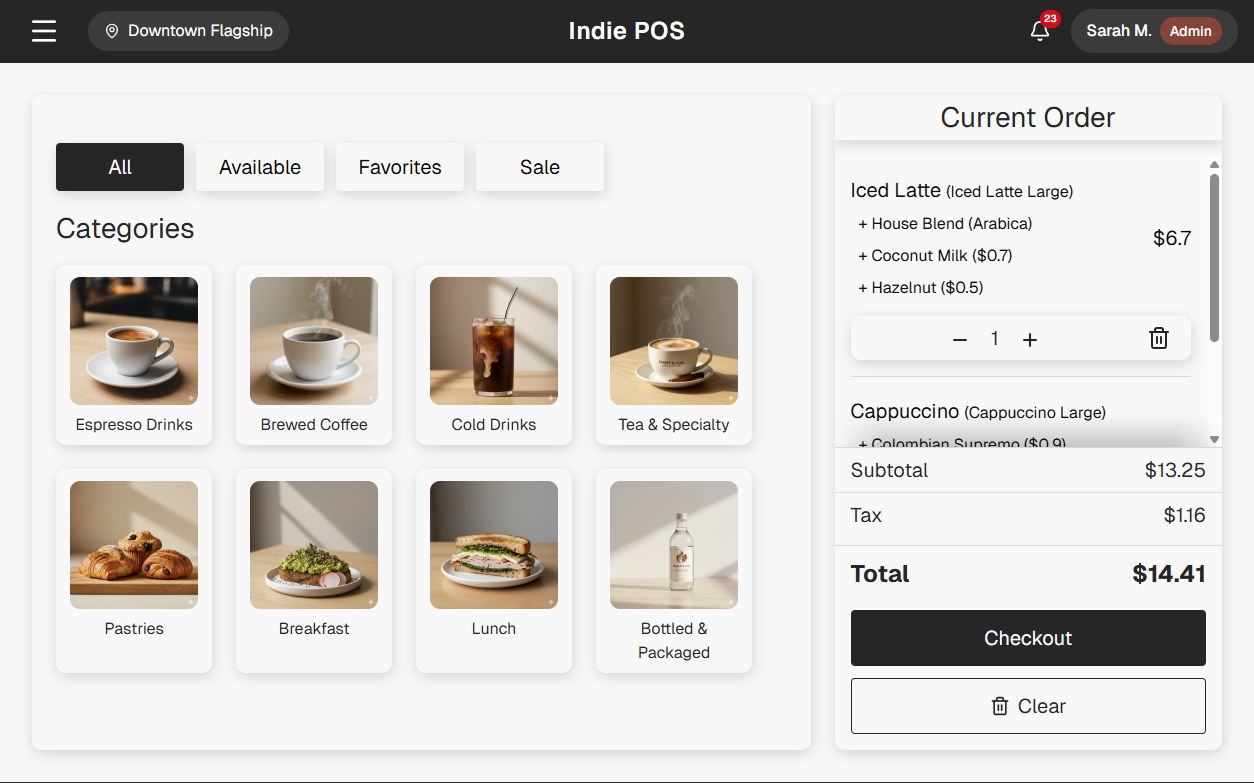Open the Sarah M. Admin user menu
Image resolution: width=1254 pixels, height=783 pixels.
[x=1153, y=31]
